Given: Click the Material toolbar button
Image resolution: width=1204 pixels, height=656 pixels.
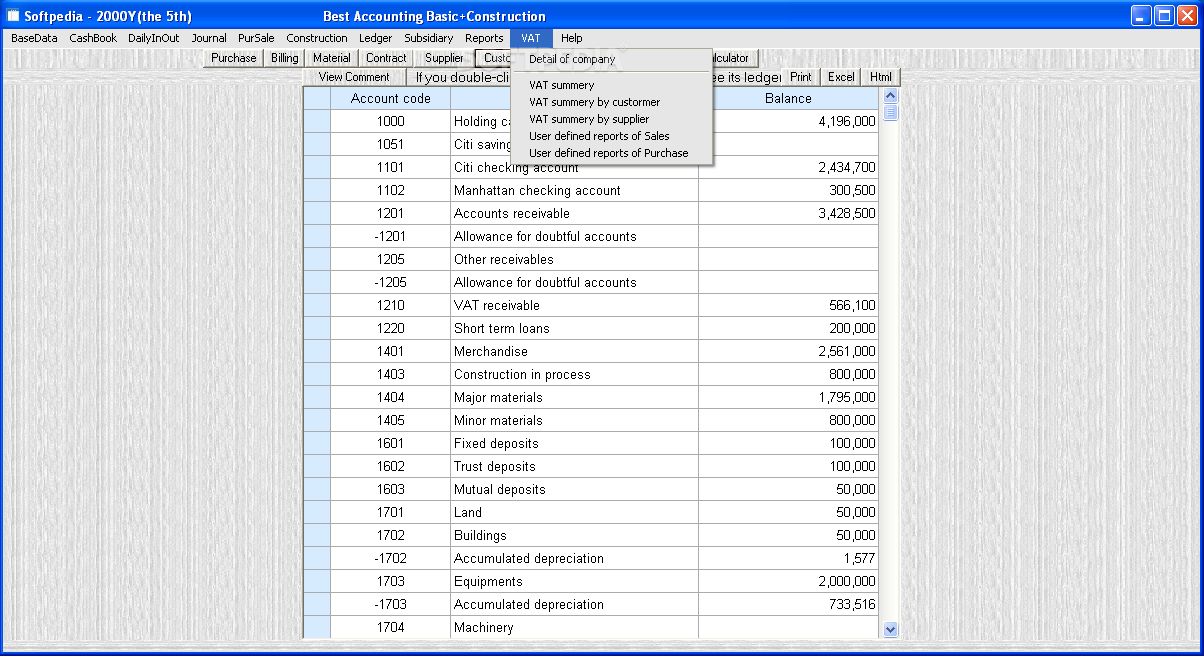Looking at the screenshot, I should (332, 58).
